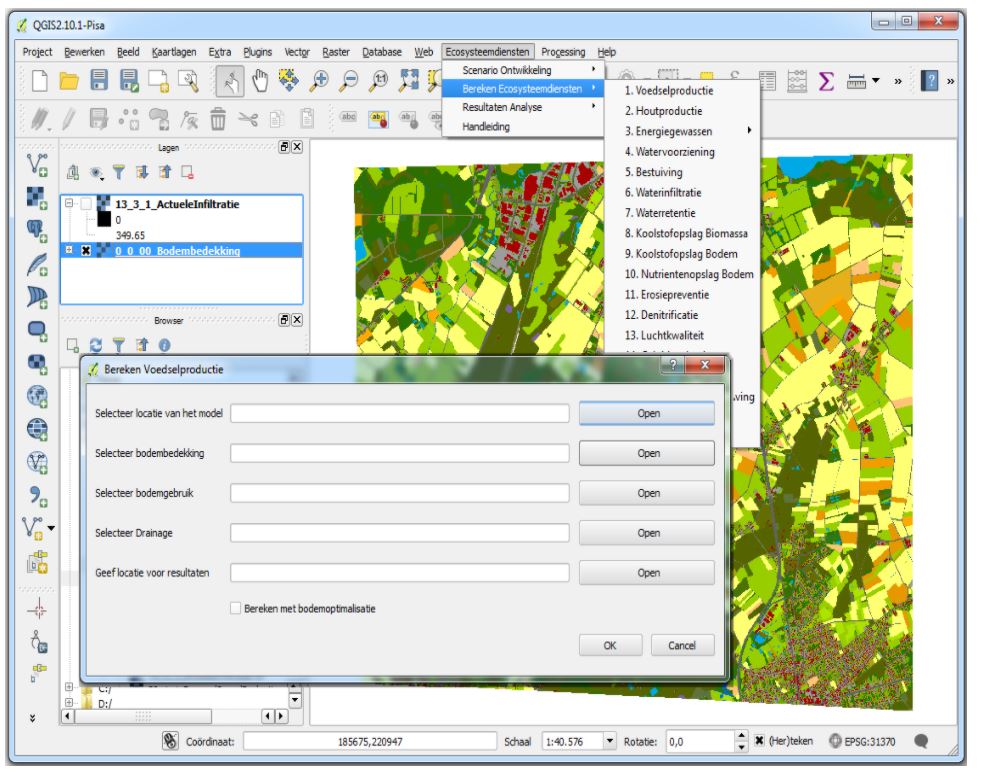This screenshot has height=779, width=982.
Task: Click the trash icon to delete features
Action: pos(220,118)
